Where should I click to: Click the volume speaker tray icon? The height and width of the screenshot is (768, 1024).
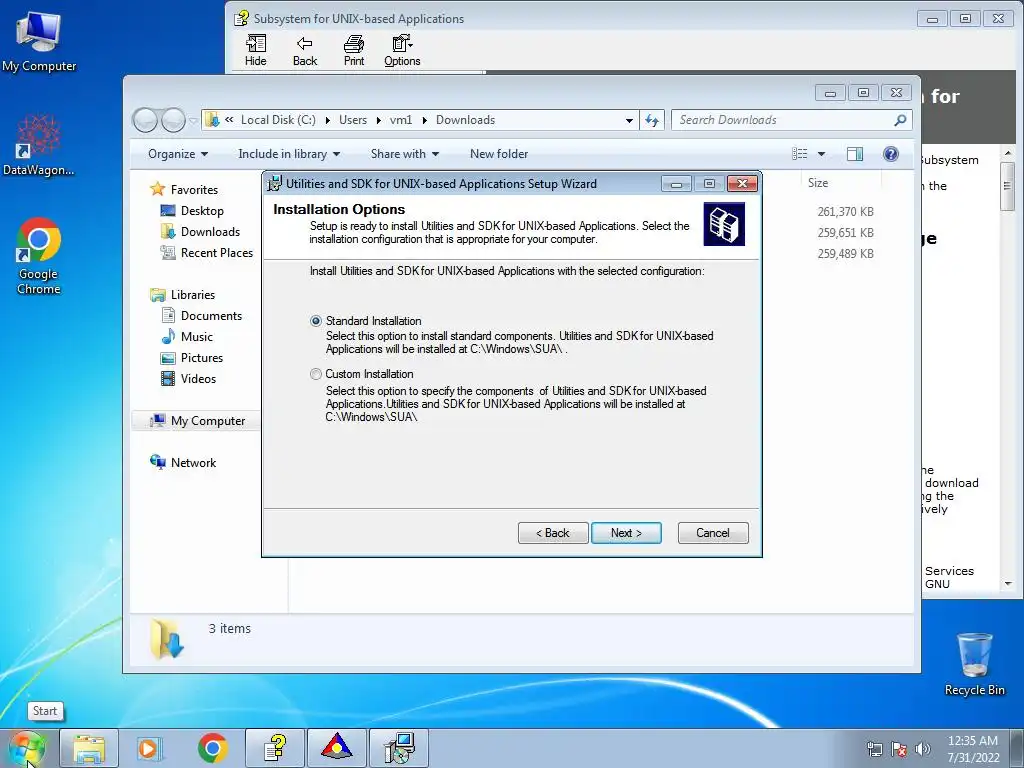coord(923,749)
